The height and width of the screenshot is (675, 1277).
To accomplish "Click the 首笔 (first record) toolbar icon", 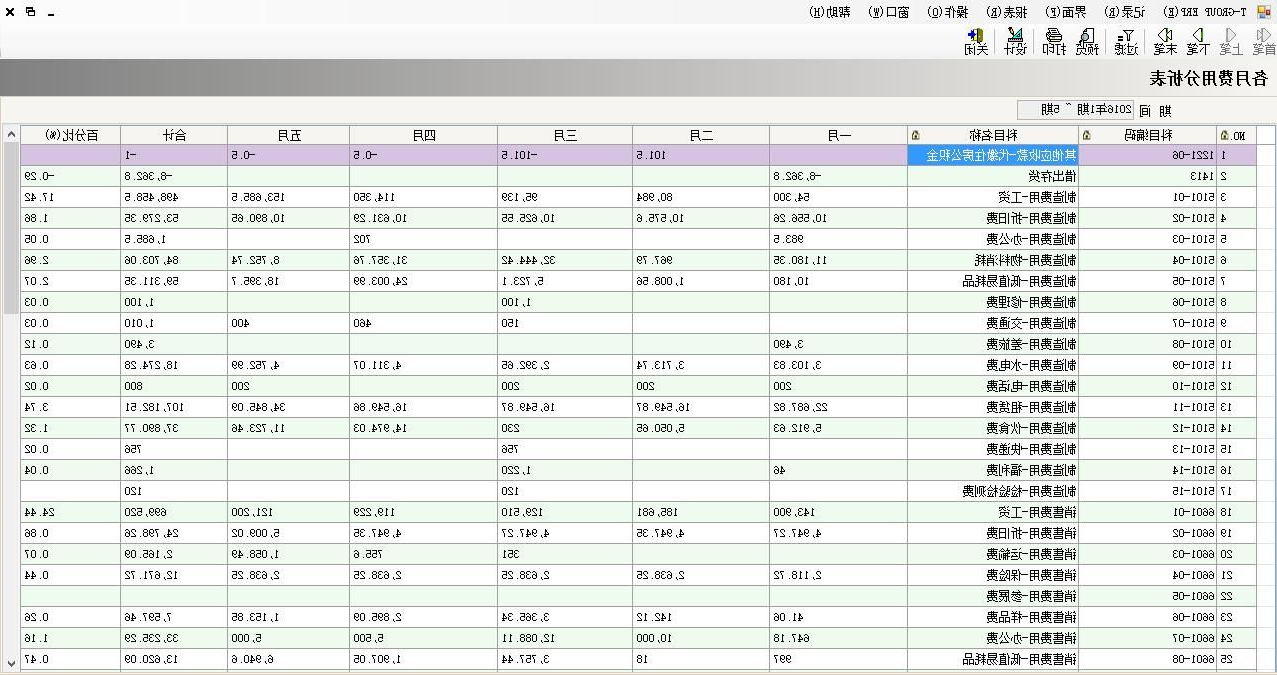I will point(1262,41).
